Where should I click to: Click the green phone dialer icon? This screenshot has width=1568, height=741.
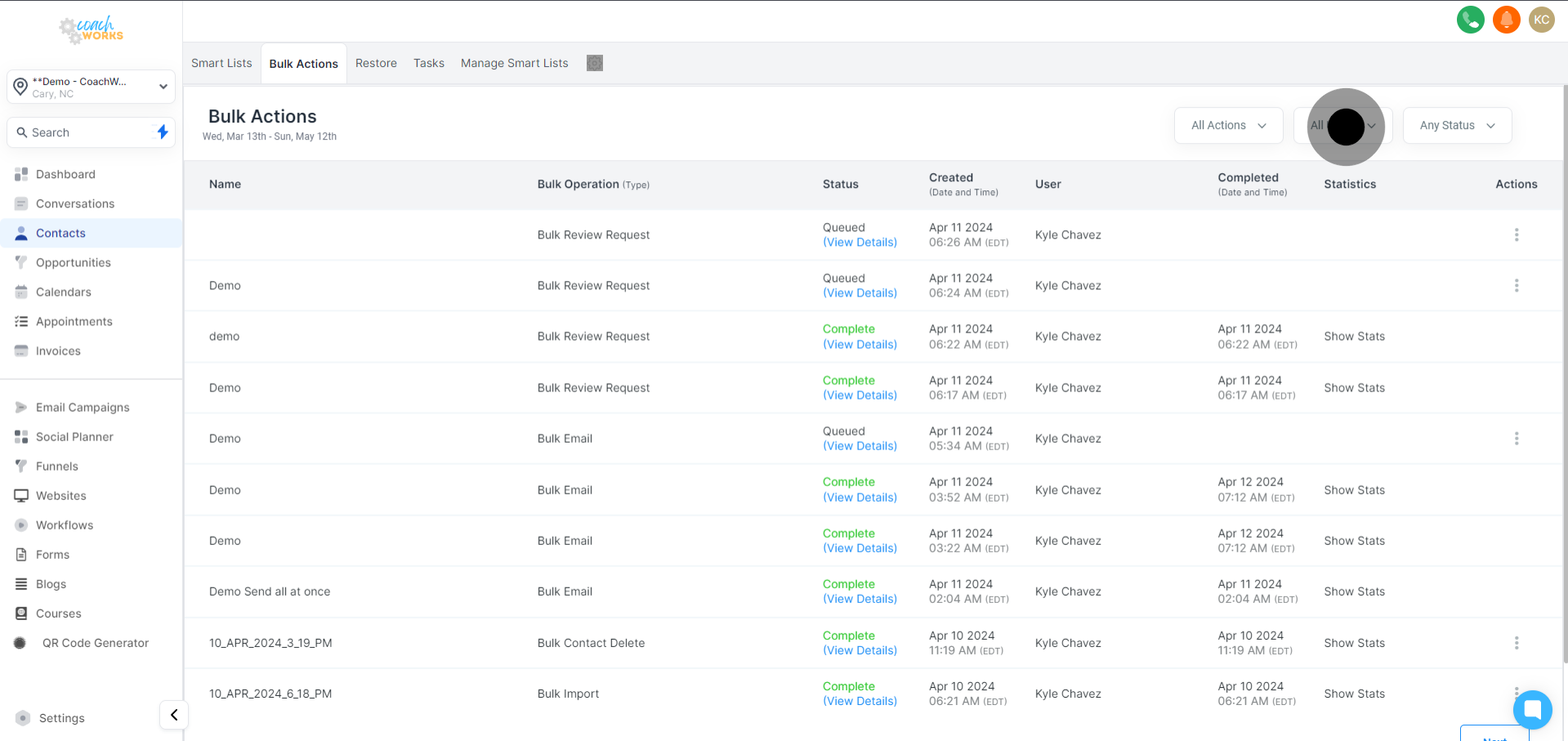coord(1470,20)
